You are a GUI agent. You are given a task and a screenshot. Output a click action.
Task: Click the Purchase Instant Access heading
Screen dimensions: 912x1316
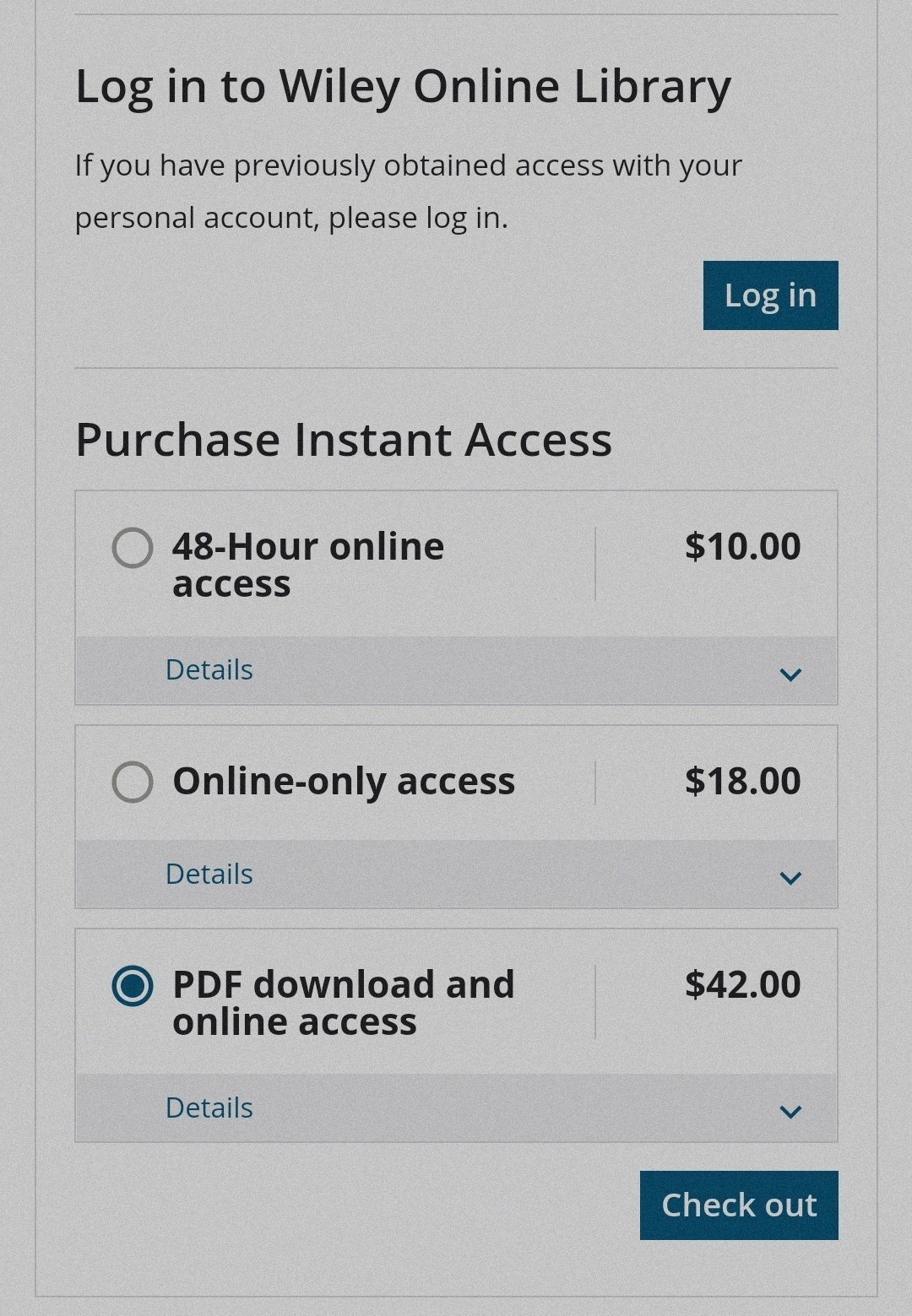pyautogui.click(x=344, y=441)
